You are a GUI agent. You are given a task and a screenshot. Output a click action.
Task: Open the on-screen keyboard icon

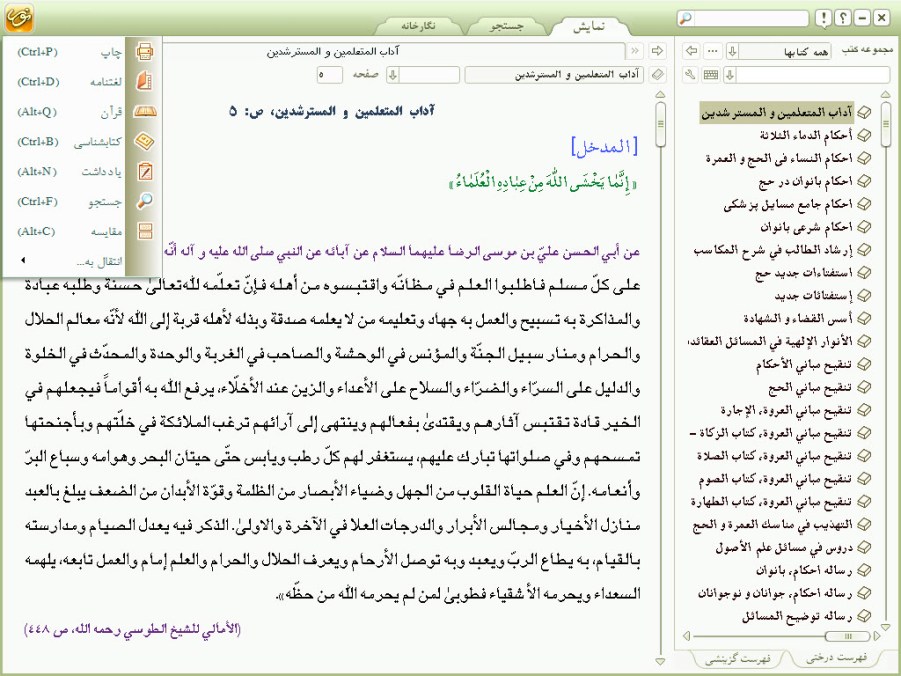(x=711, y=75)
